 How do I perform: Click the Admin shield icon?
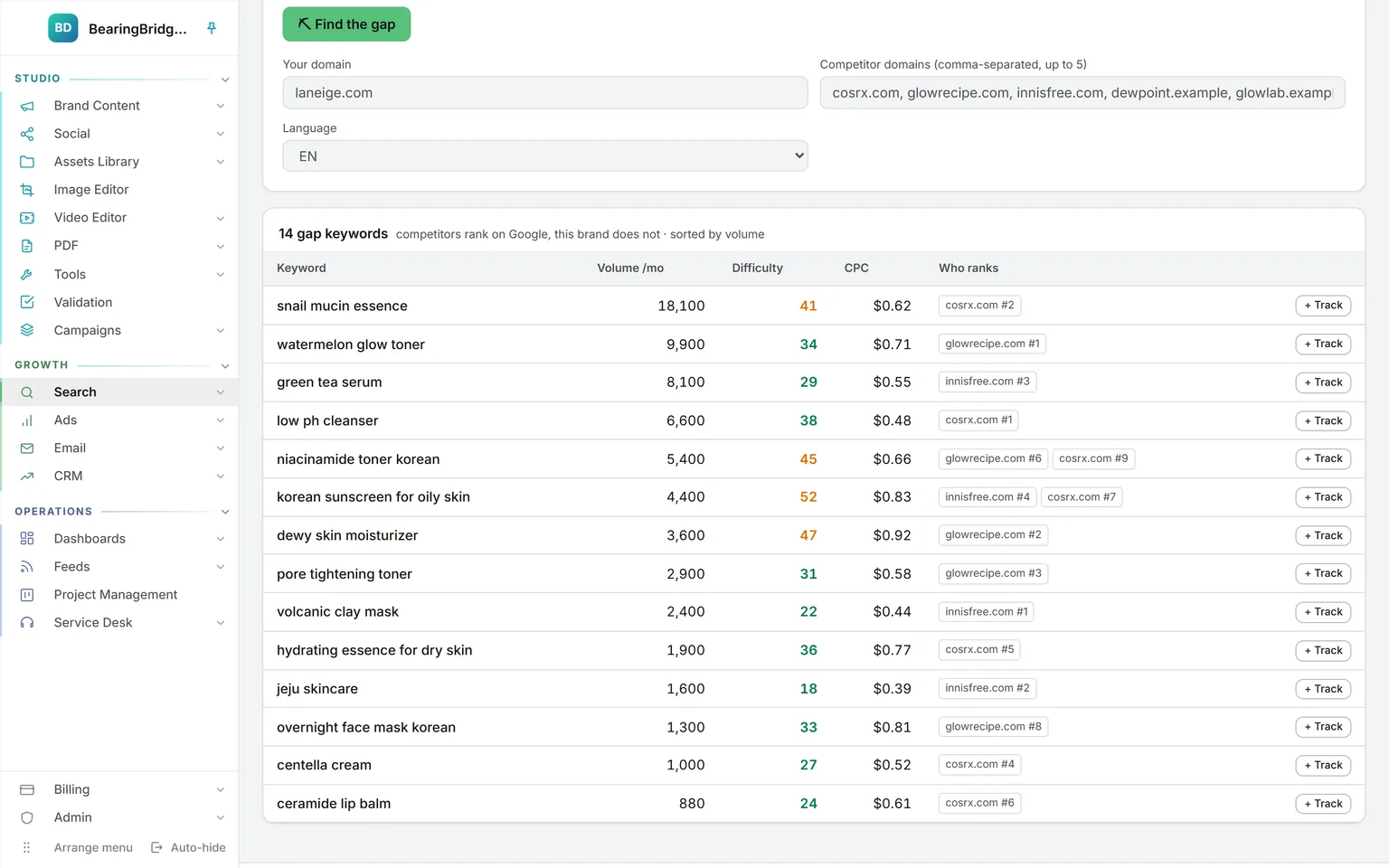(27, 817)
